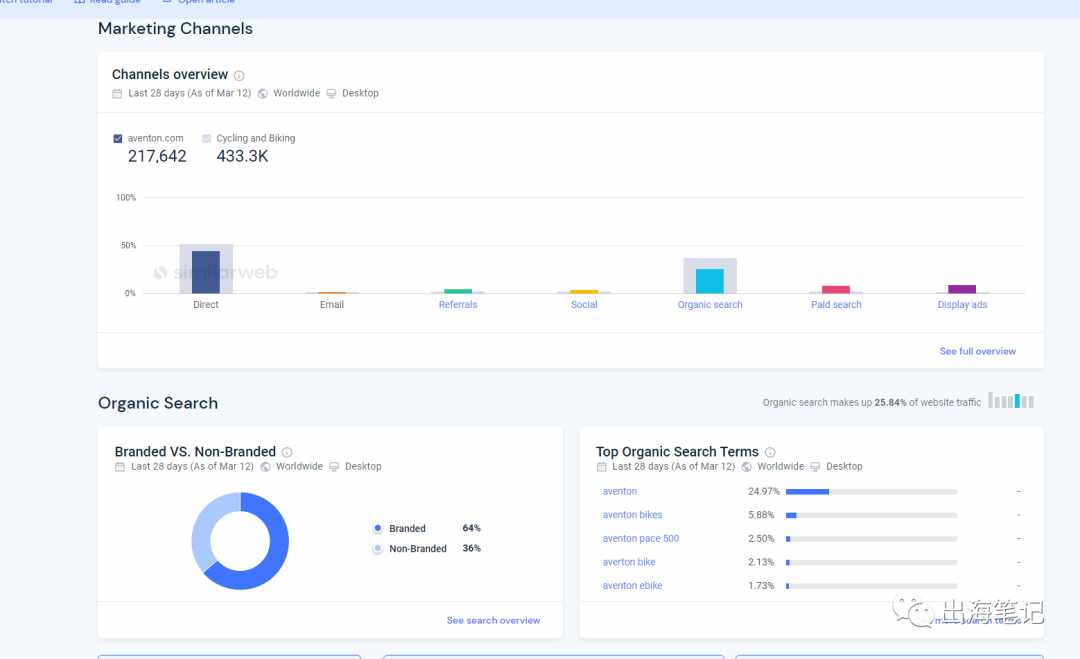Click See full overview link

click(977, 351)
